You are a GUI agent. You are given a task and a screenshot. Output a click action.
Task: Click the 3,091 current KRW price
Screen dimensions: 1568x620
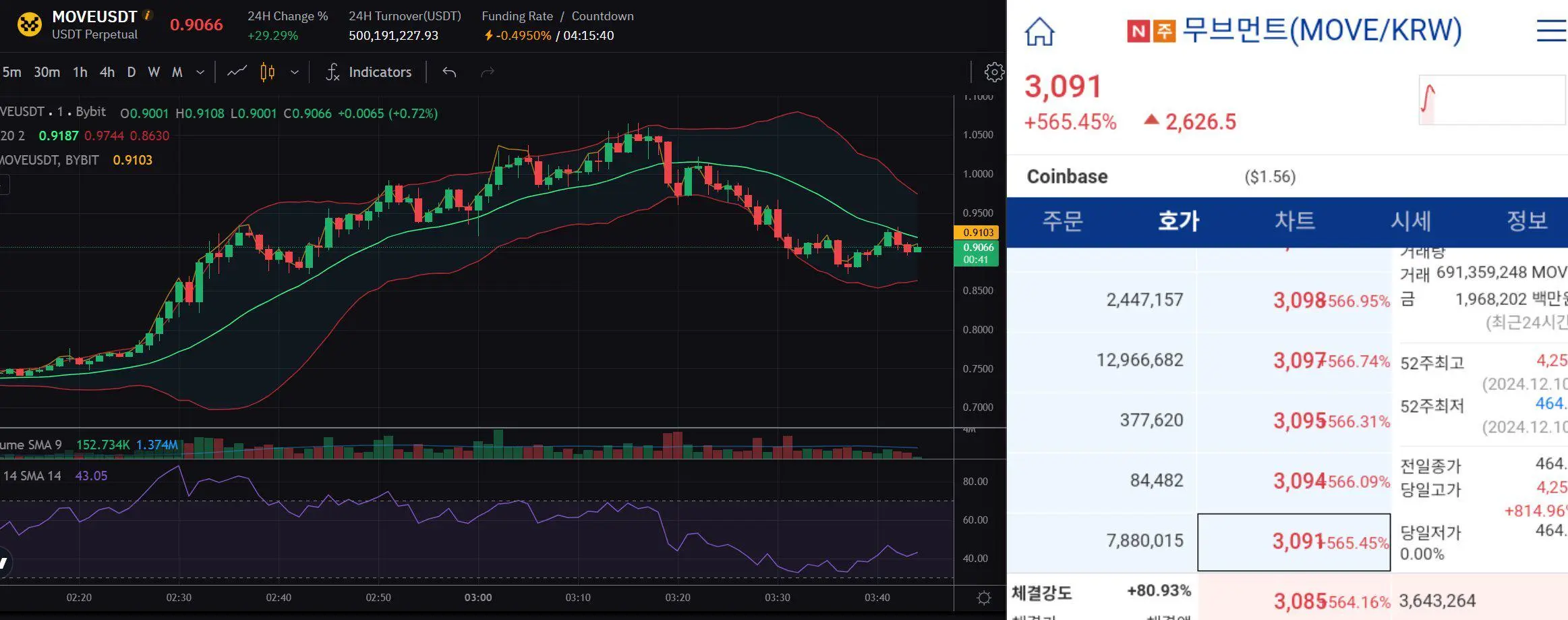[1063, 86]
